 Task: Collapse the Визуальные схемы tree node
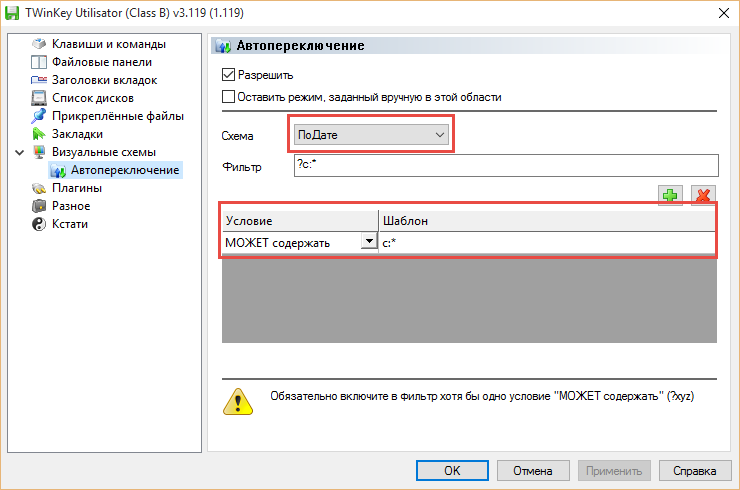tap(19, 152)
